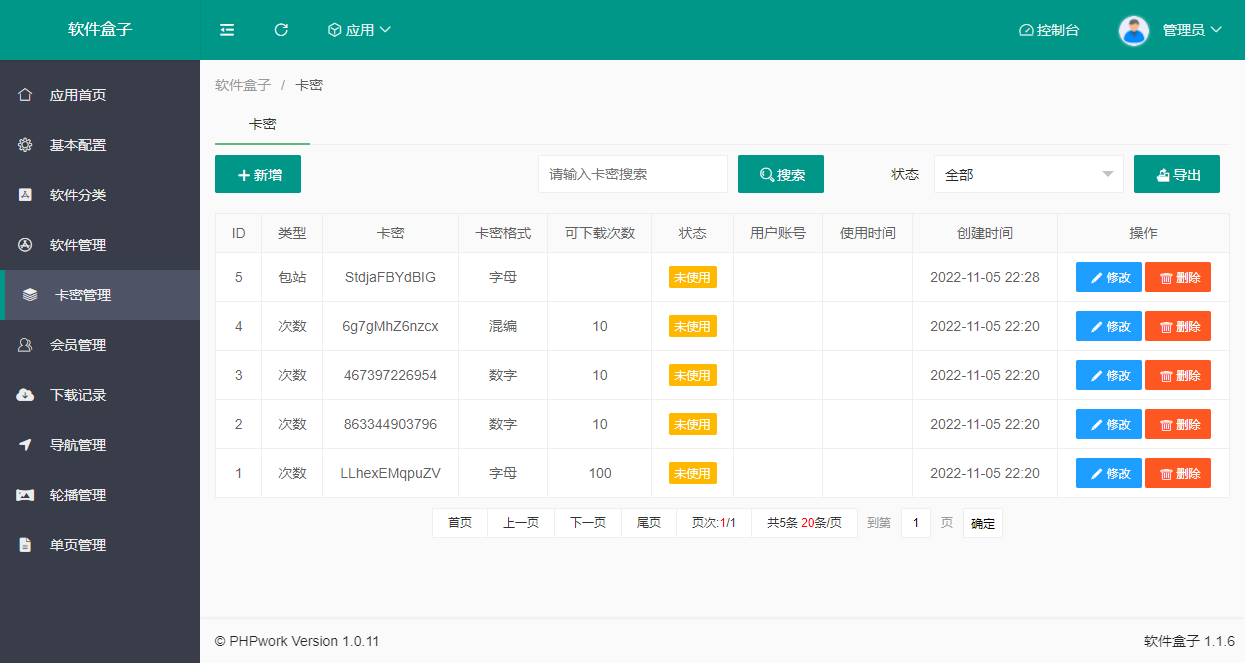Click the 下一页 pagination link
Image resolution: width=1245 pixels, height=663 pixels.
pyautogui.click(x=588, y=523)
